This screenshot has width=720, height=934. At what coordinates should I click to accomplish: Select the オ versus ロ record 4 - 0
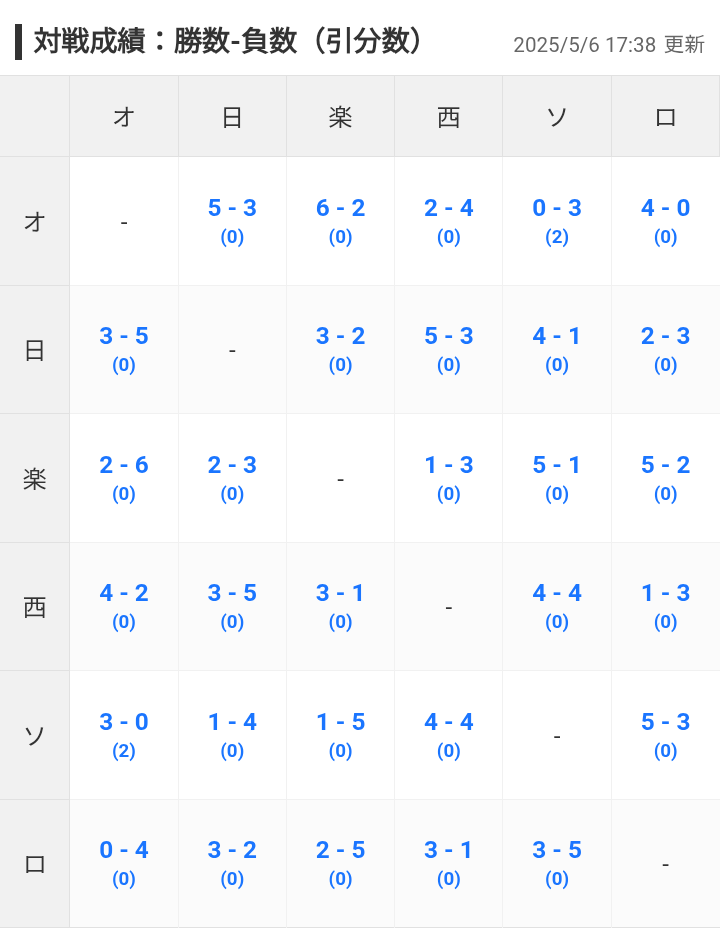pyautogui.click(x=665, y=220)
